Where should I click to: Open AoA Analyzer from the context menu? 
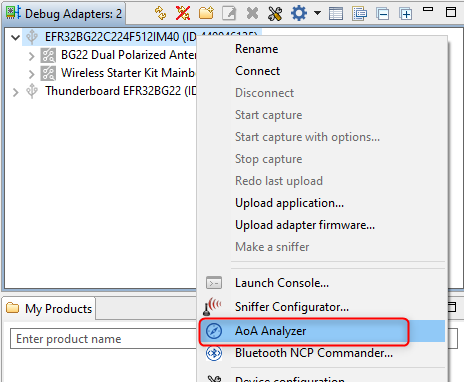(x=270, y=331)
